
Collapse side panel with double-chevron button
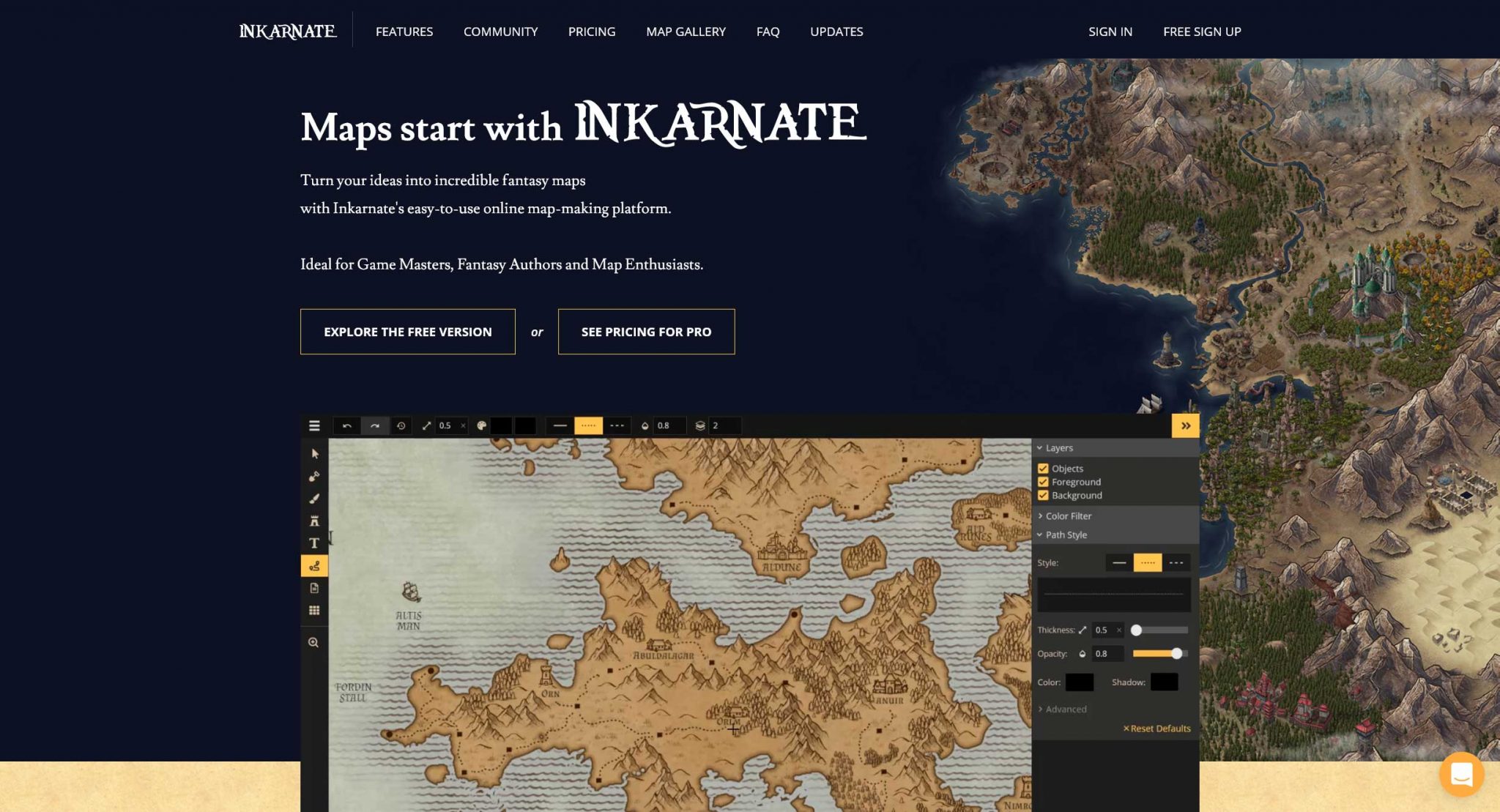pyautogui.click(x=1185, y=425)
